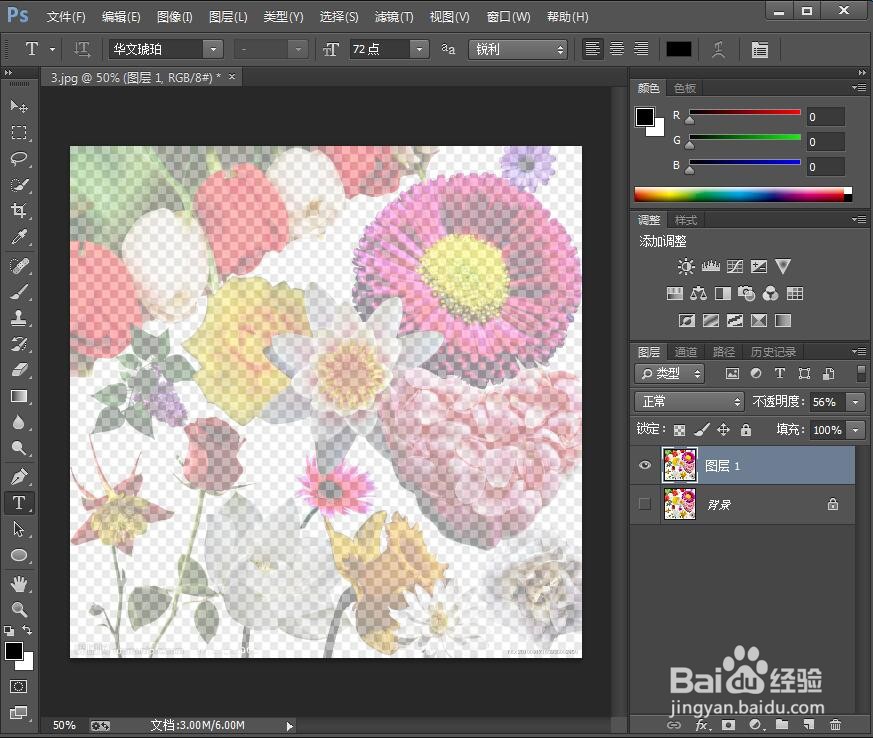Open the blend mode dropdown 正常
Screen dimensions: 873x738
point(689,401)
